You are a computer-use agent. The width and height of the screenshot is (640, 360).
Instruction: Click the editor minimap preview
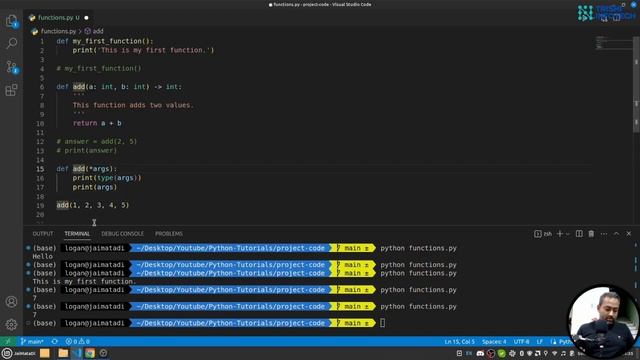[613, 42]
